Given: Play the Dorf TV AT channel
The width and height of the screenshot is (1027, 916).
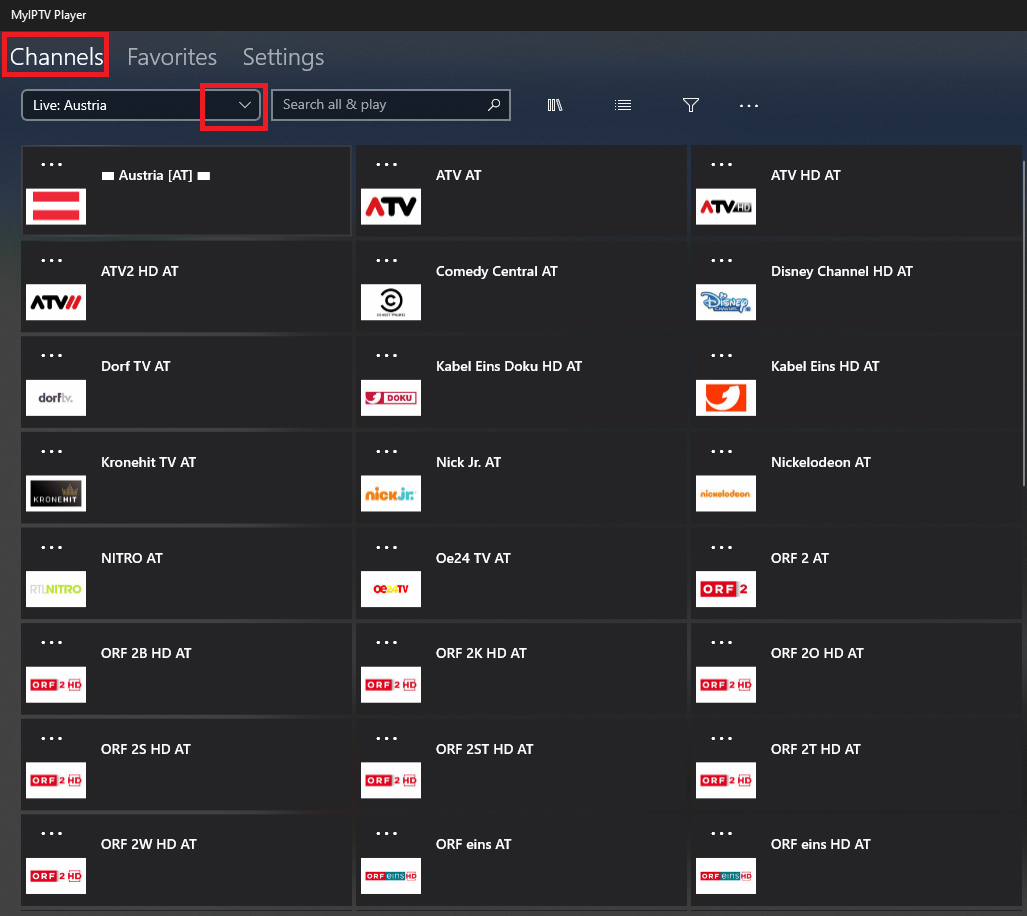Looking at the screenshot, I should (187, 382).
